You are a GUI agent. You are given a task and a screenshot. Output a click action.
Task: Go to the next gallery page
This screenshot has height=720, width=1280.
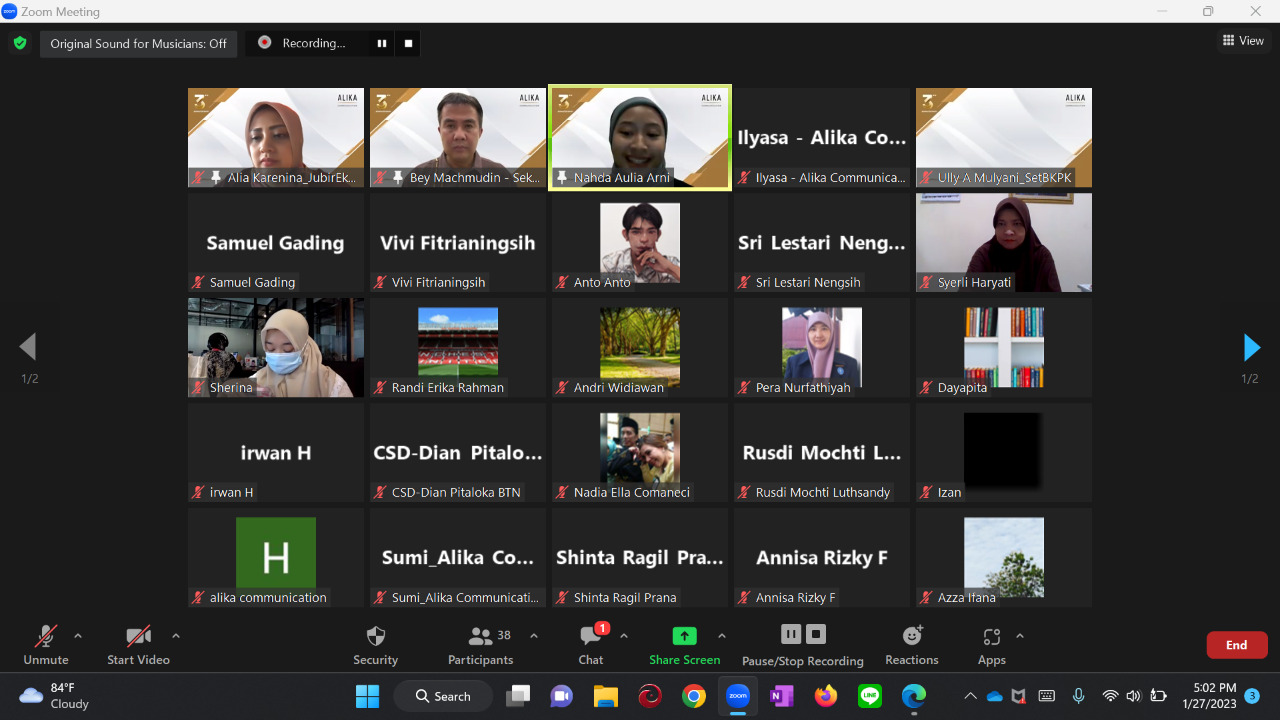[x=1251, y=347]
